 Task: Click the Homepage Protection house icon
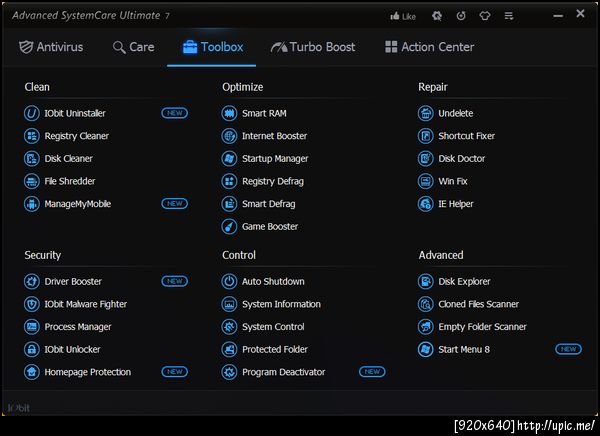click(x=32, y=372)
